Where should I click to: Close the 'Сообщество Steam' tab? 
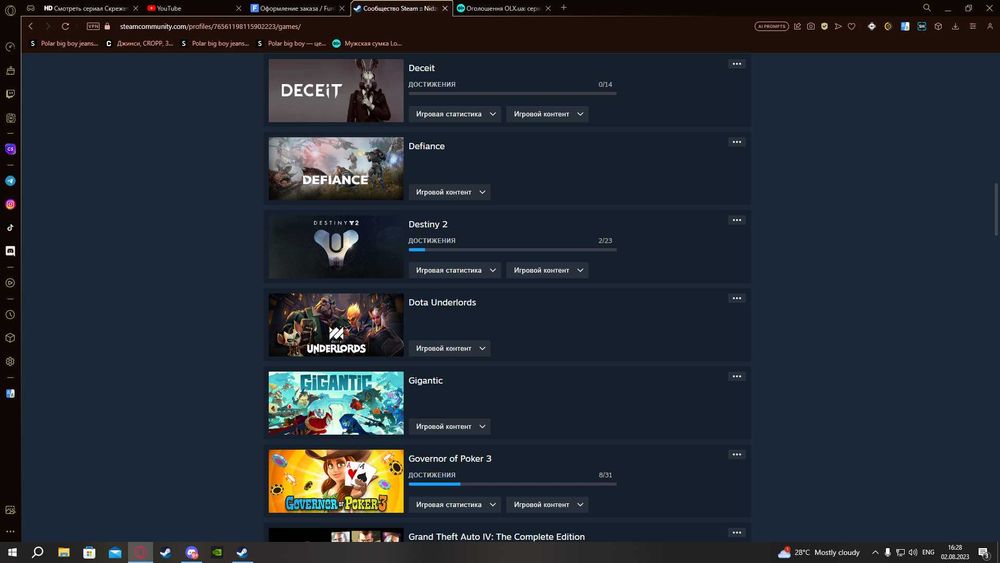[x=445, y=8]
